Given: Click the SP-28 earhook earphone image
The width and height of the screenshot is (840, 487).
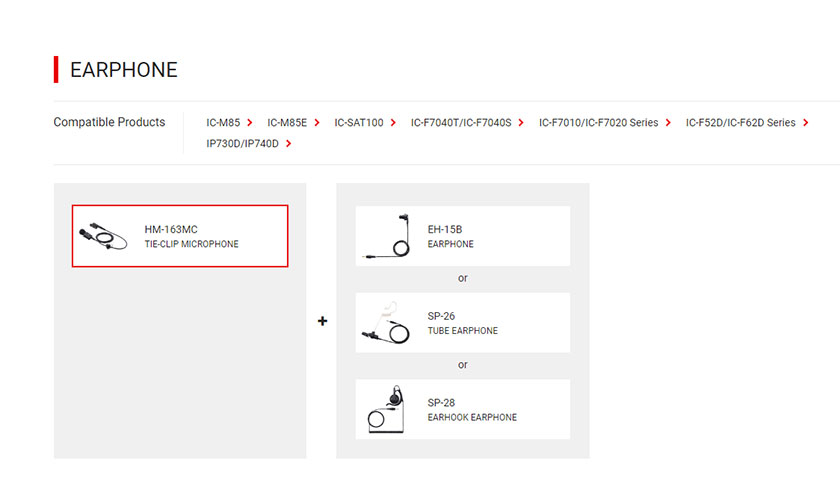Looking at the screenshot, I should tap(386, 409).
